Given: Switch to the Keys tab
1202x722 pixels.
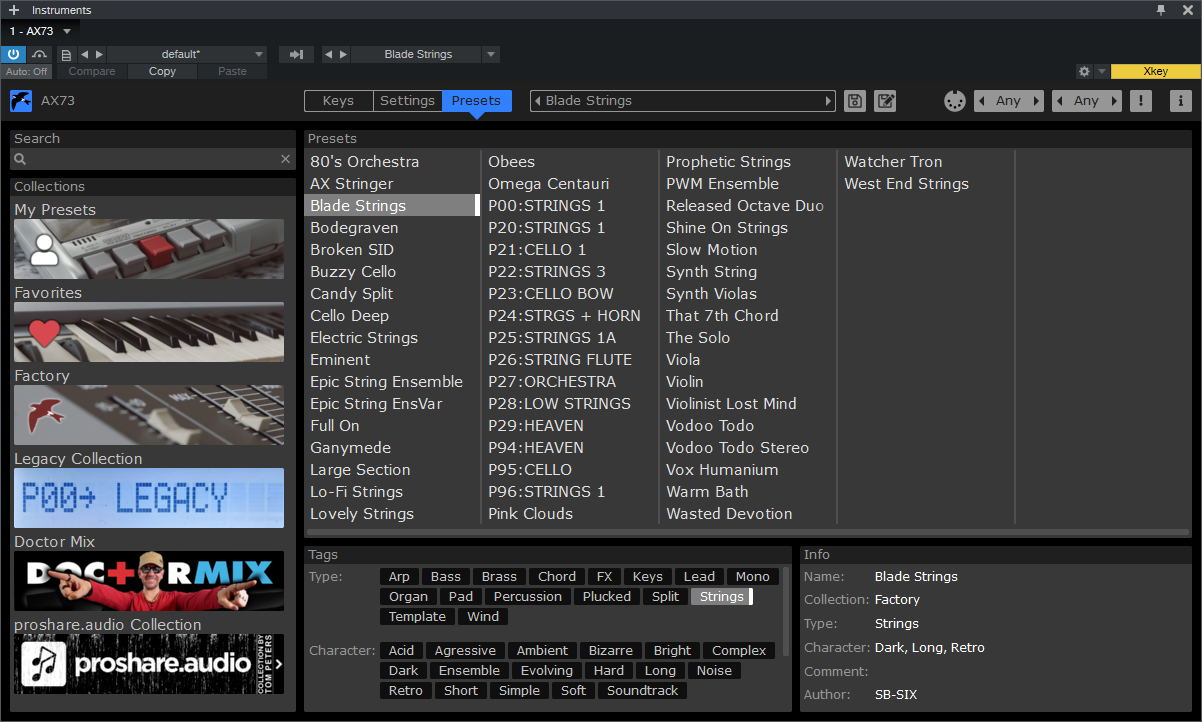Looking at the screenshot, I should (338, 101).
